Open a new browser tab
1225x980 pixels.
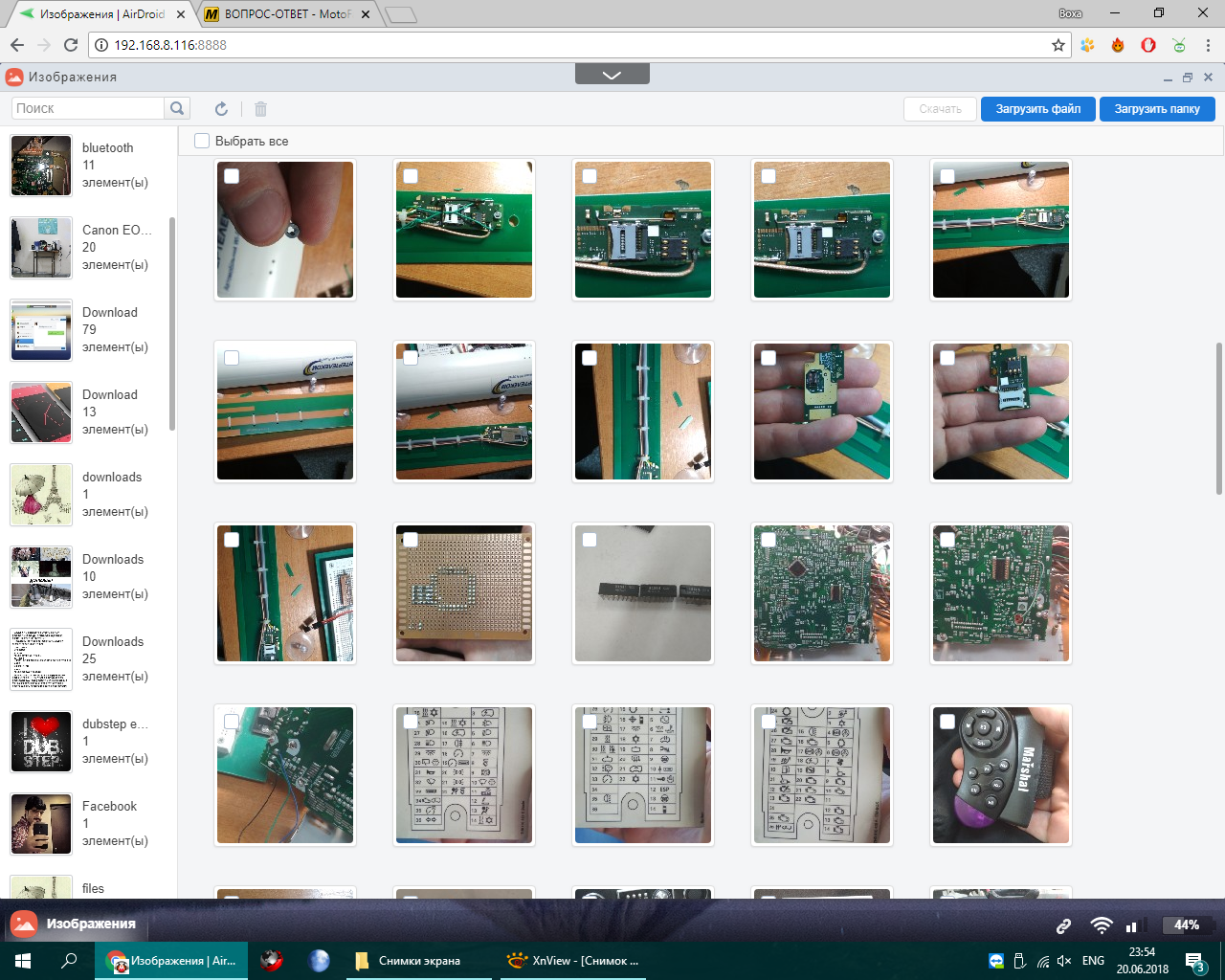click(401, 14)
